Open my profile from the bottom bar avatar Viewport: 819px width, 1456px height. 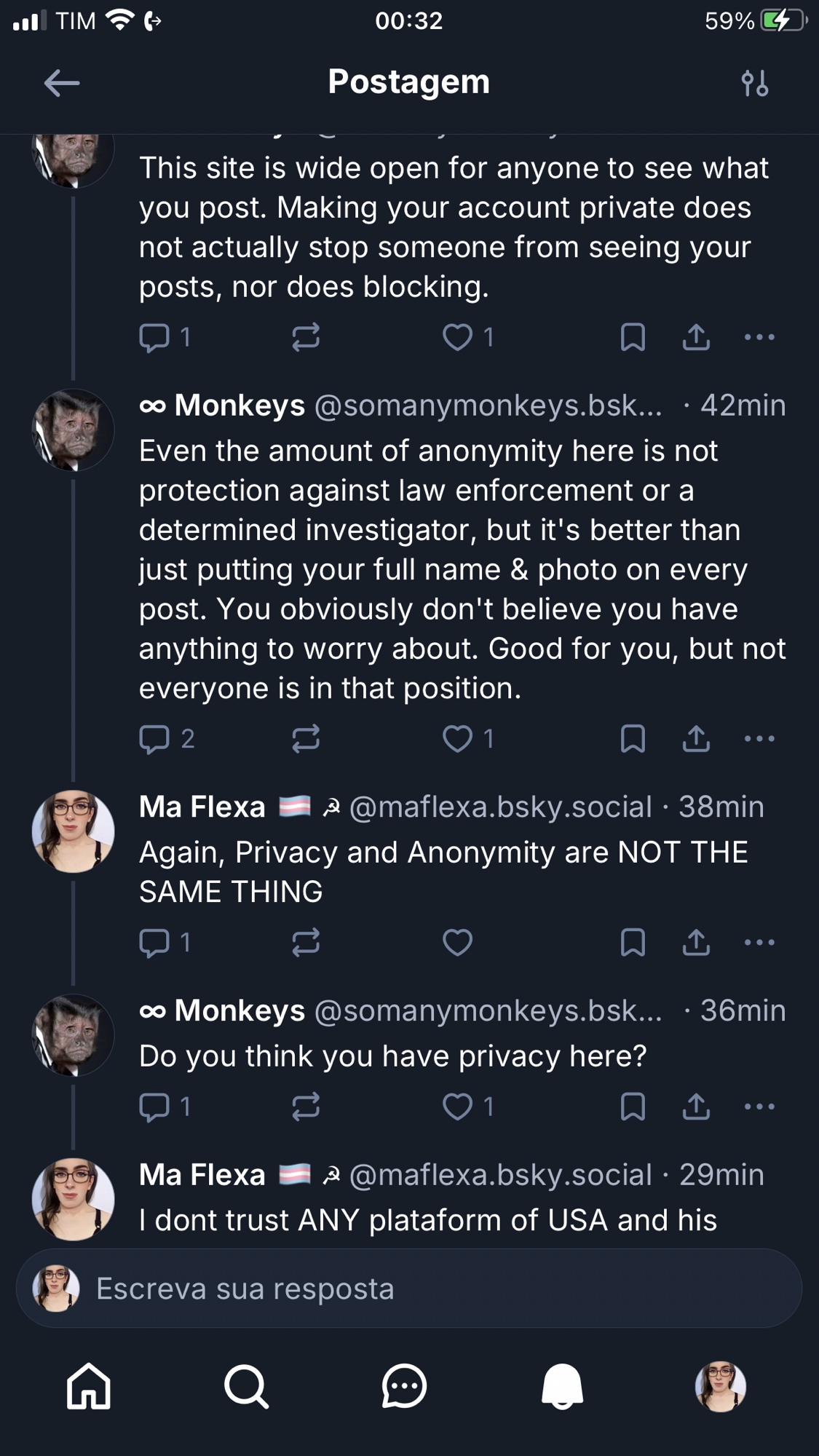[720, 1386]
